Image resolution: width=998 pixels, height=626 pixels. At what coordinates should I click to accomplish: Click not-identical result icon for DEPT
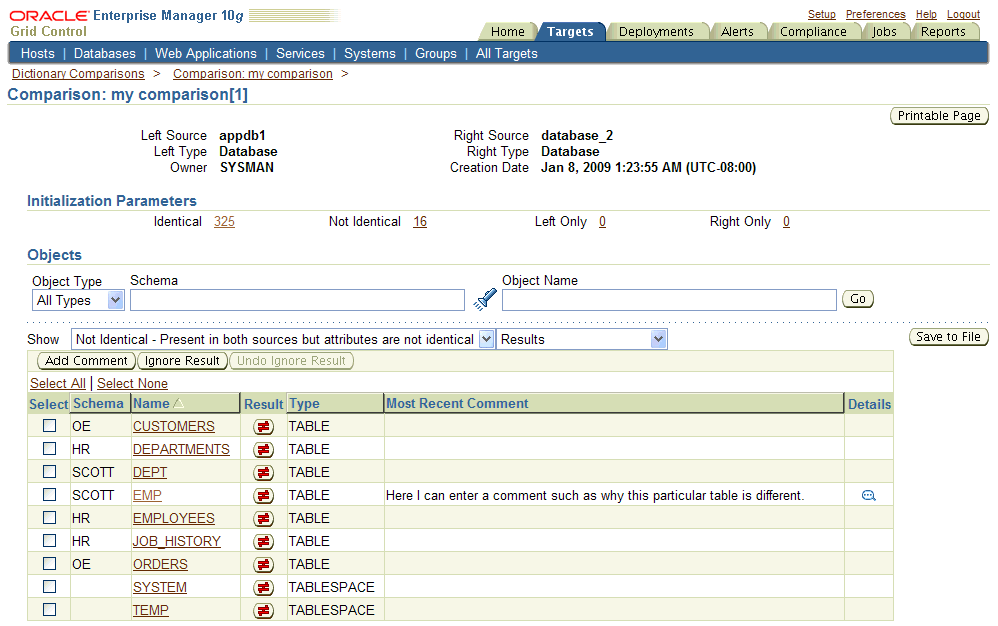[264, 473]
